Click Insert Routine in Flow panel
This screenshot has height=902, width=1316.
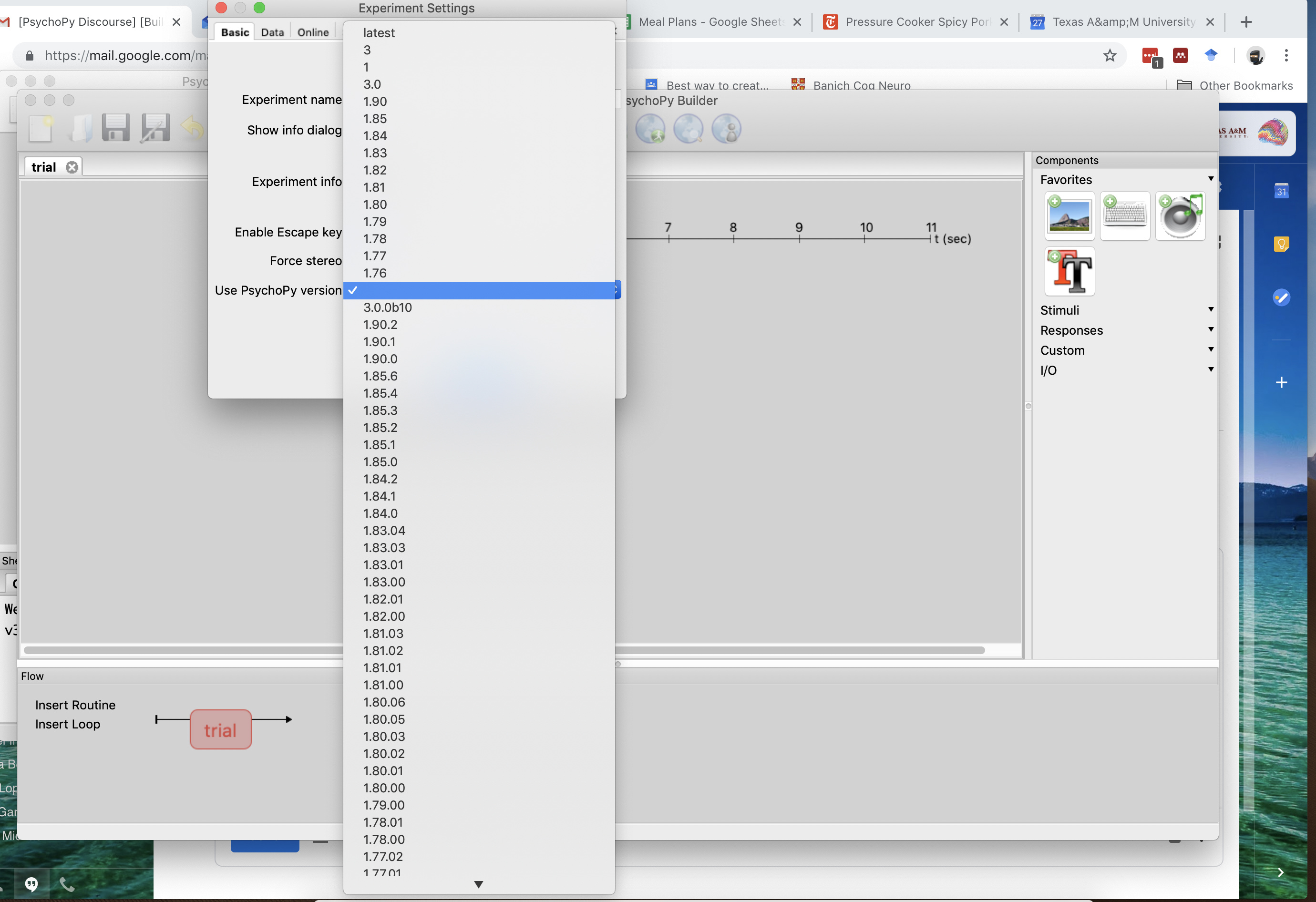click(x=75, y=705)
